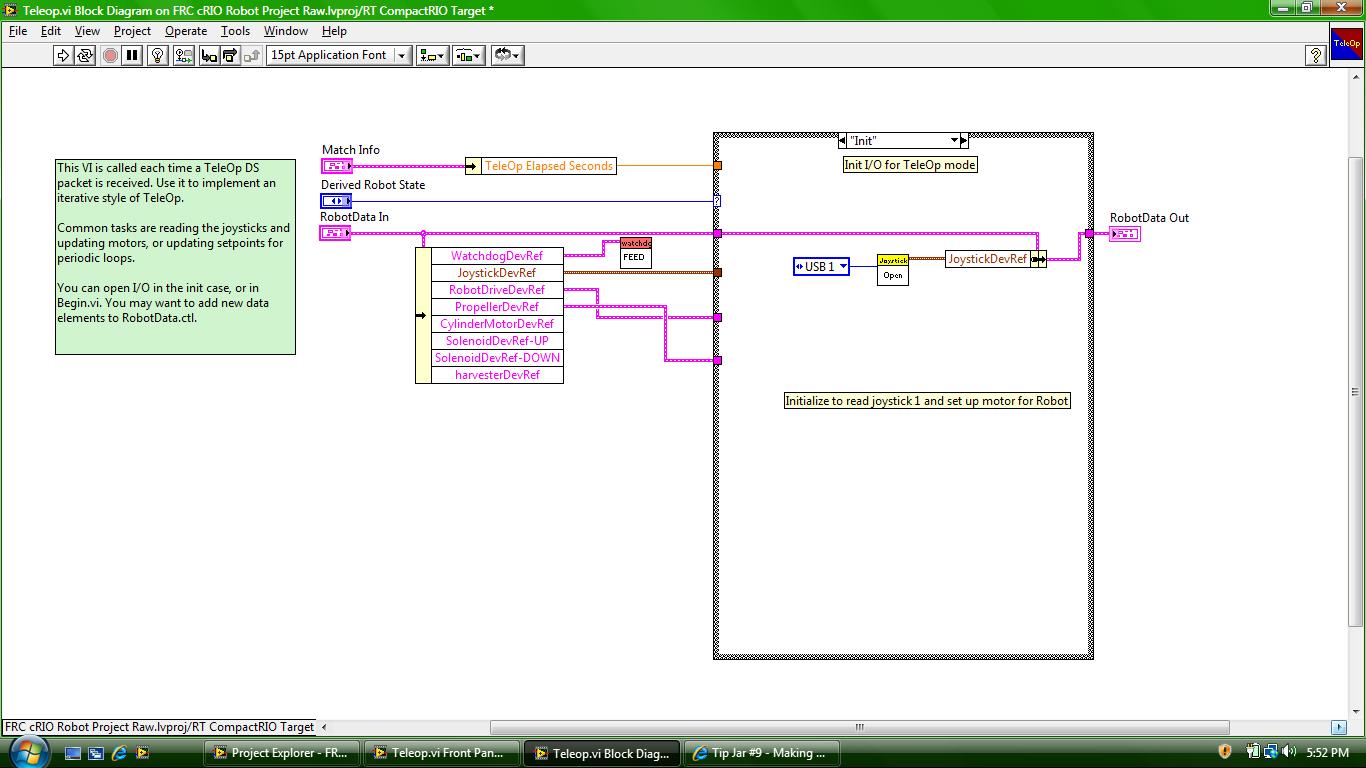1366x768 pixels.
Task: Open the Tools menu
Action: pos(235,31)
